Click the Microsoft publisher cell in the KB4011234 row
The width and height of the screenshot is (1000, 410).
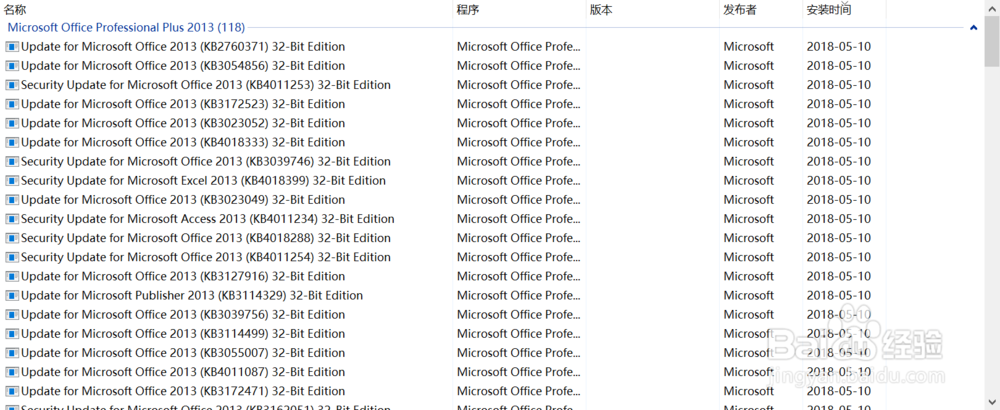[x=749, y=219]
